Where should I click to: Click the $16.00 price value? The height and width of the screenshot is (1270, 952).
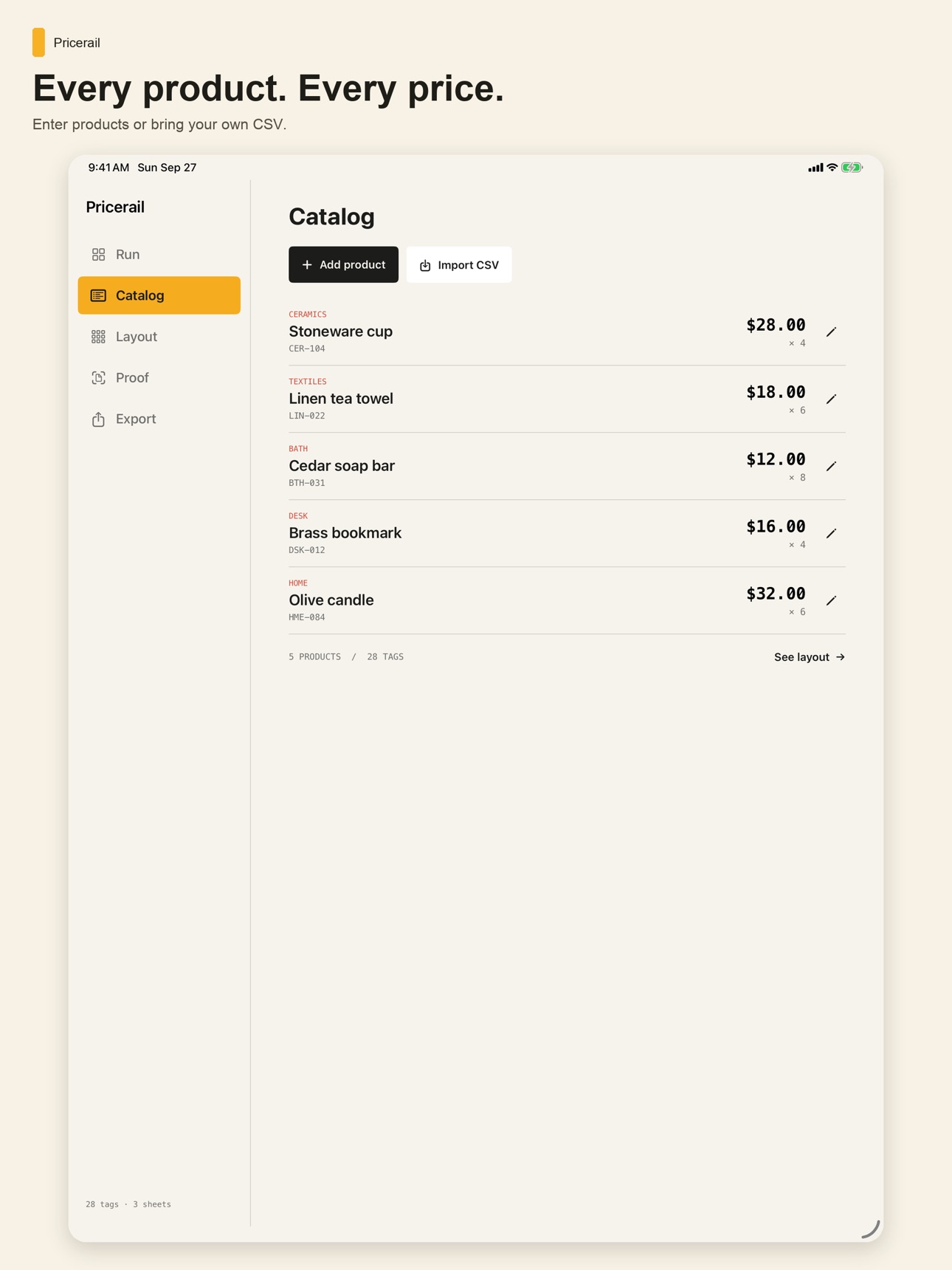tap(776, 526)
